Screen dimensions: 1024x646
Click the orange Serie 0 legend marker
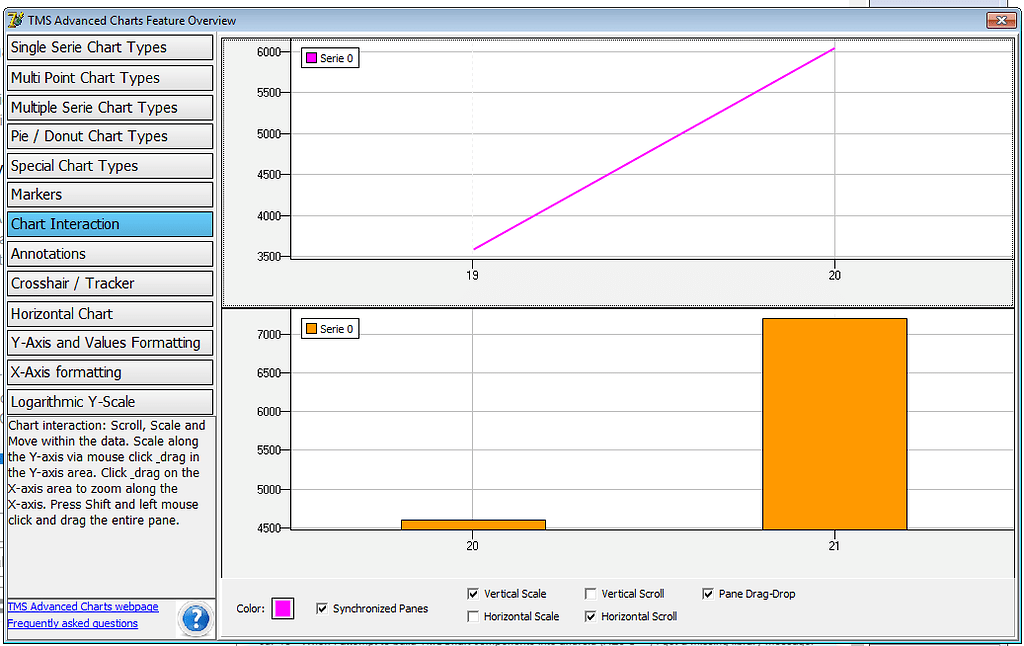point(309,328)
